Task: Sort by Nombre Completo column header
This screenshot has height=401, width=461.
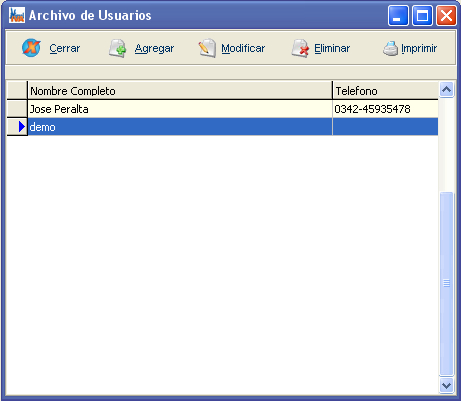Action: coord(180,91)
